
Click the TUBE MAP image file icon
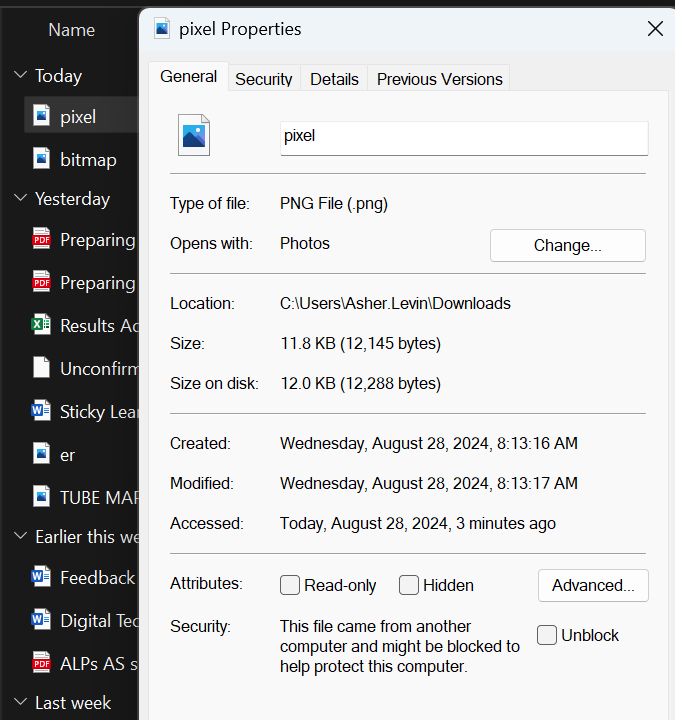point(41,496)
